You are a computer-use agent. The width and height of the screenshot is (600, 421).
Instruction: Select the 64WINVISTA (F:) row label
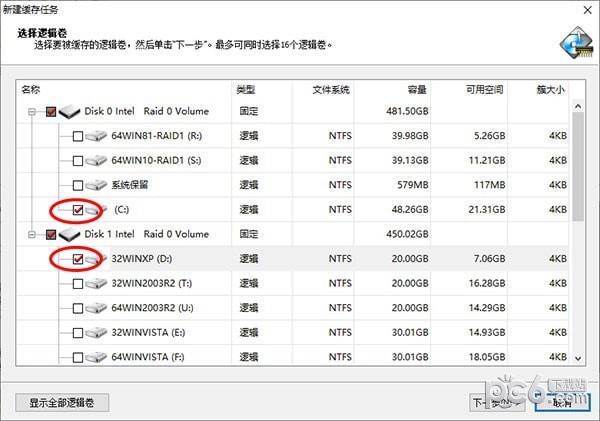click(x=148, y=357)
